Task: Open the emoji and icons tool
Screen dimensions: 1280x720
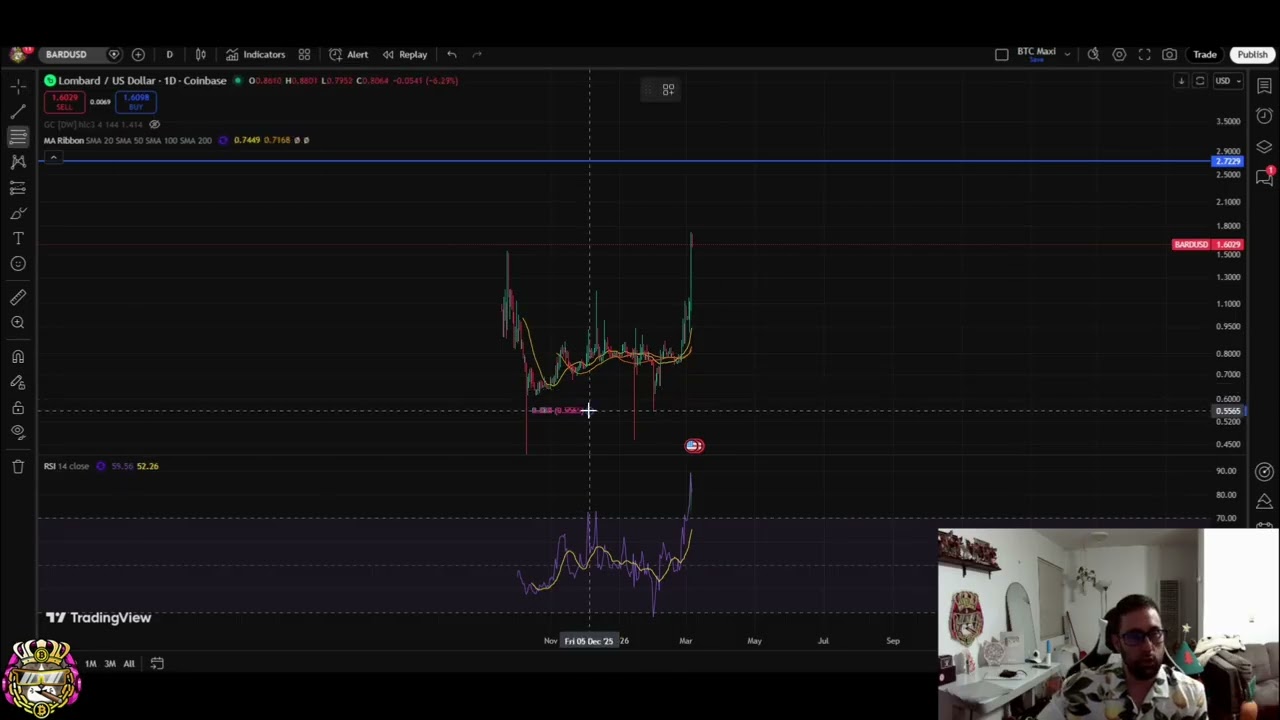Action: [x=18, y=264]
